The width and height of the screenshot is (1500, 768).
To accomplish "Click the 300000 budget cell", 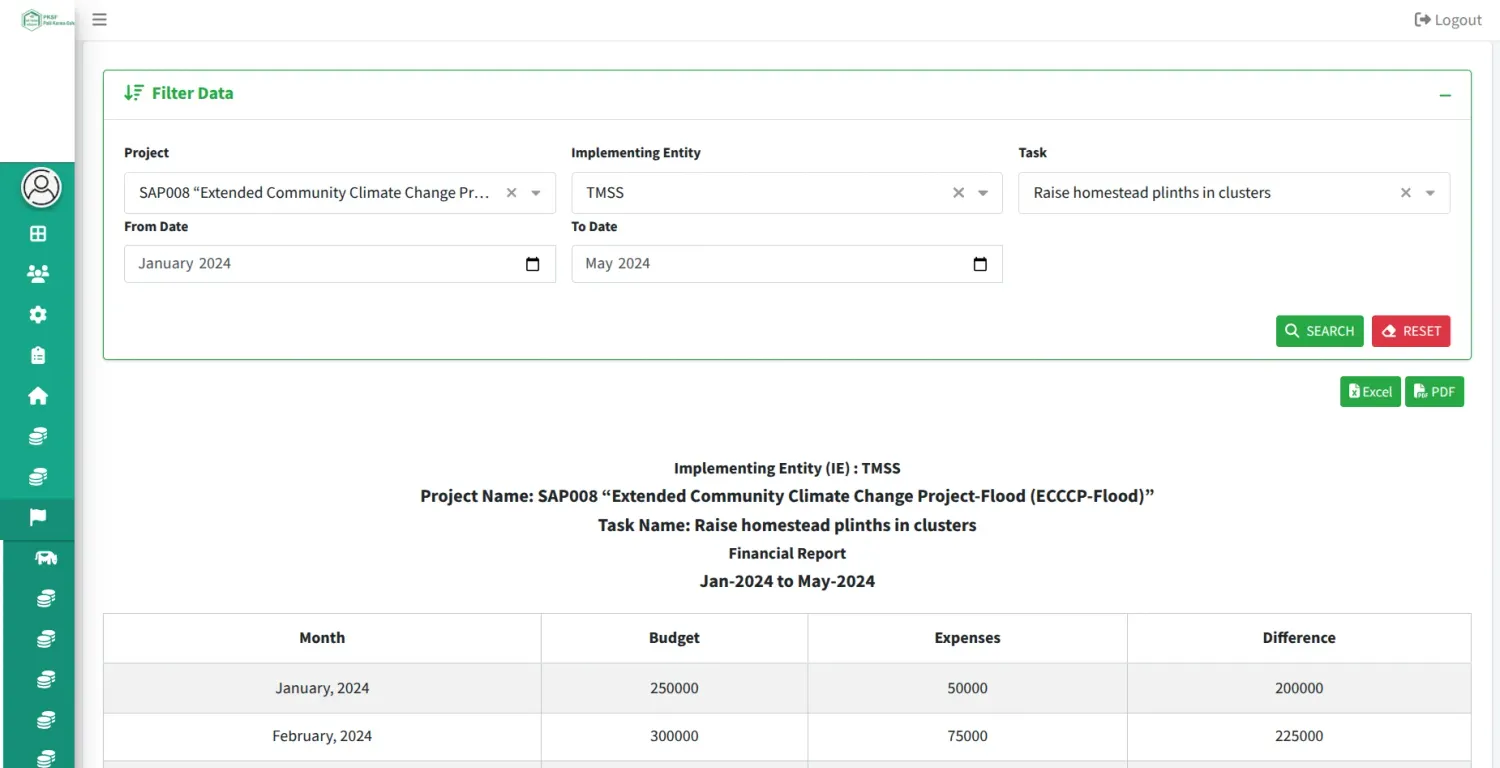I will click(x=674, y=736).
